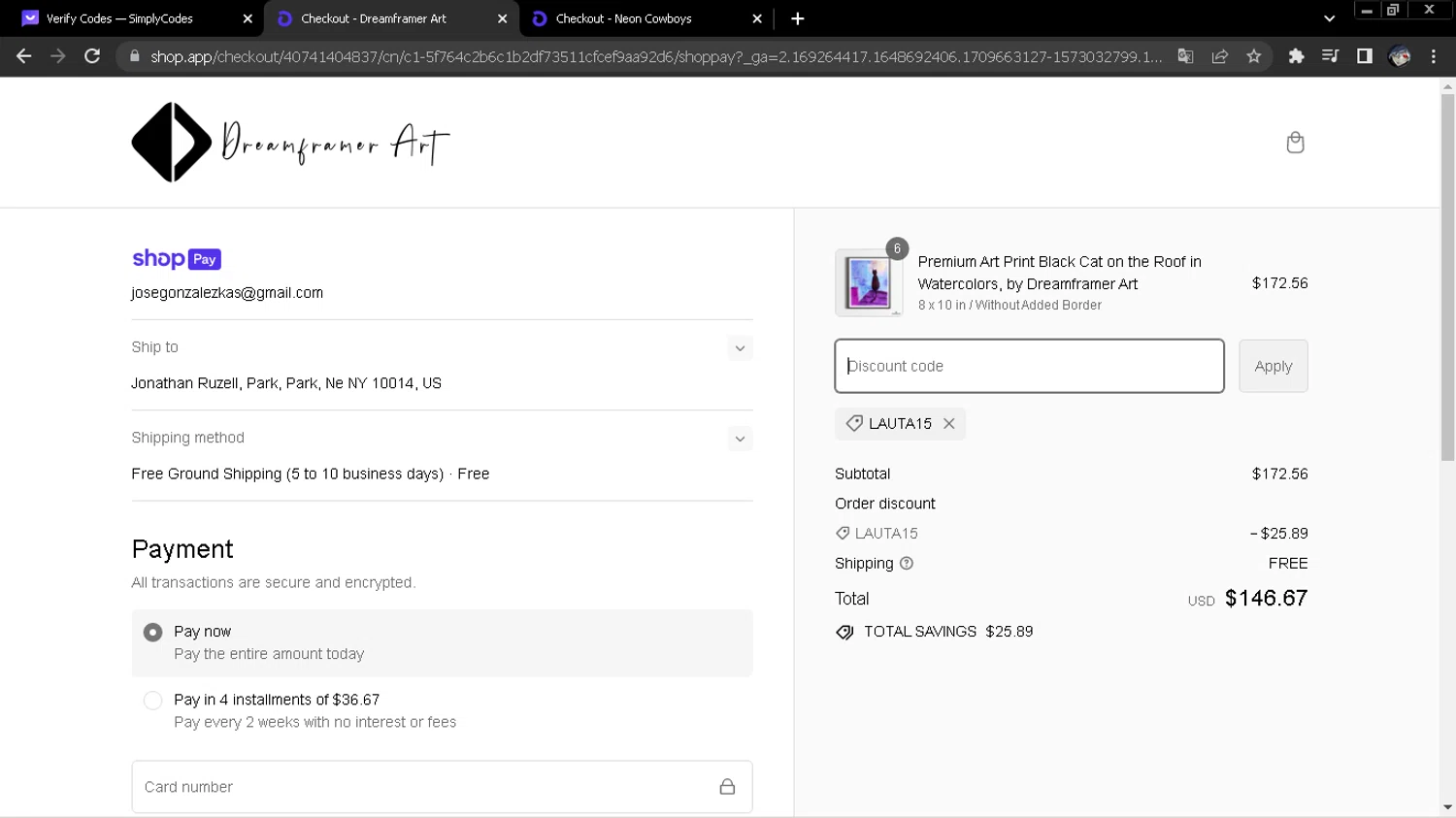
Task: Remove the LAUTA15 discount code tag
Action: click(x=949, y=424)
